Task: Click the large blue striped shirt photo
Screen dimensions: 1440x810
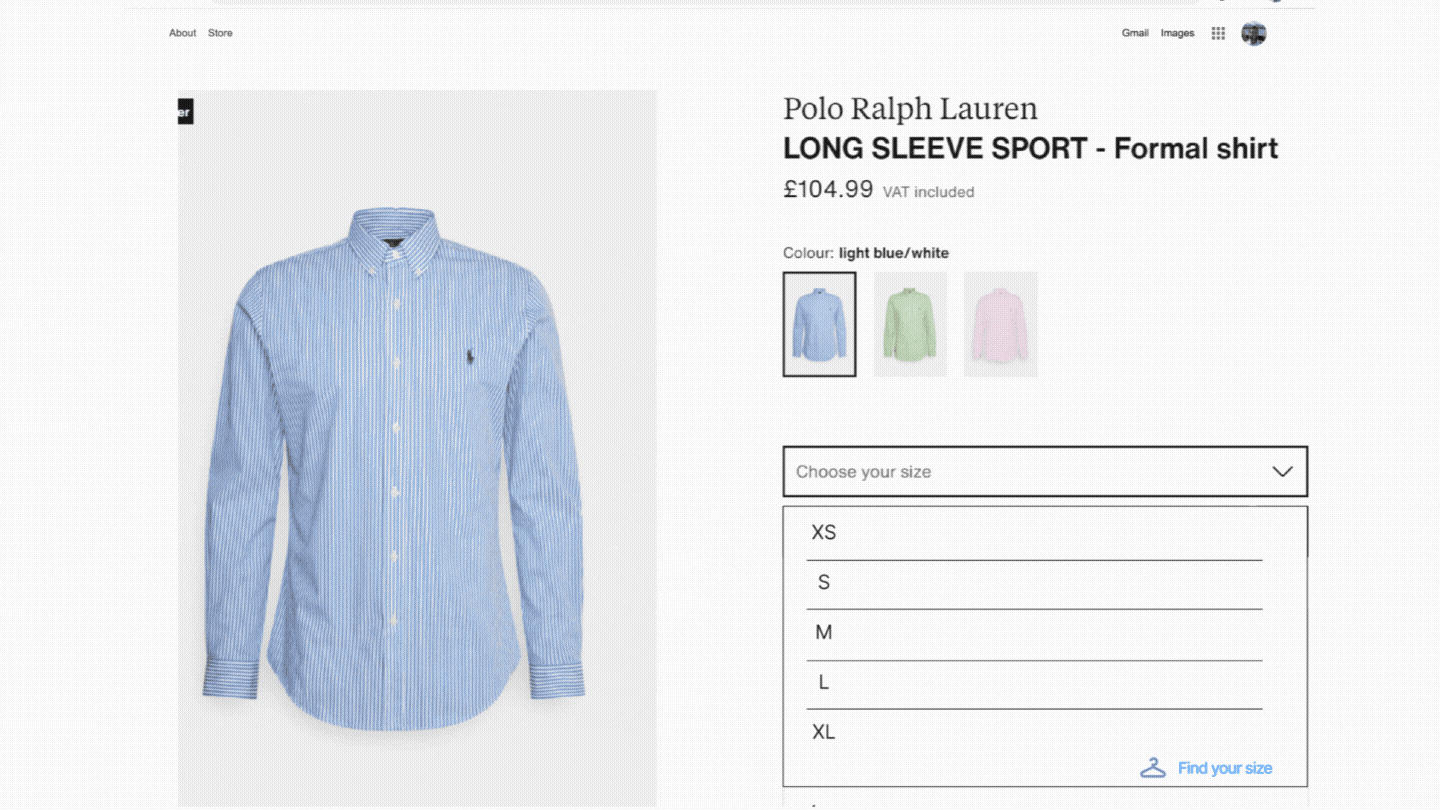Action: click(x=417, y=448)
